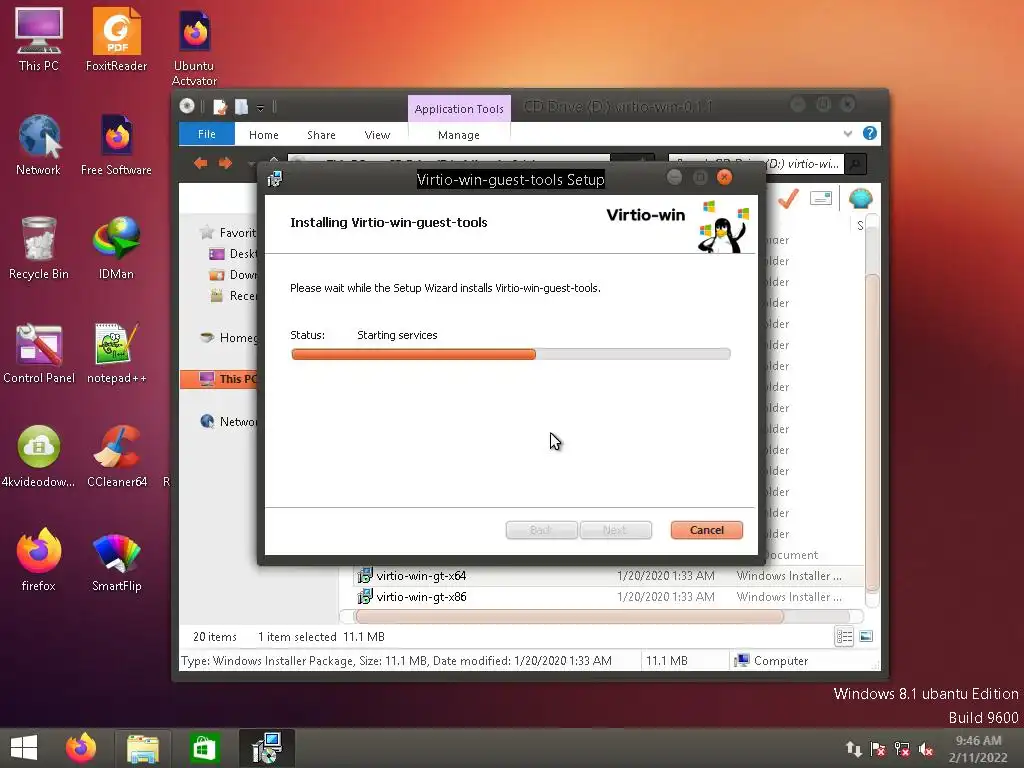The height and width of the screenshot is (768, 1024).
Task: Select the installer taskbar icon
Action: [266, 748]
